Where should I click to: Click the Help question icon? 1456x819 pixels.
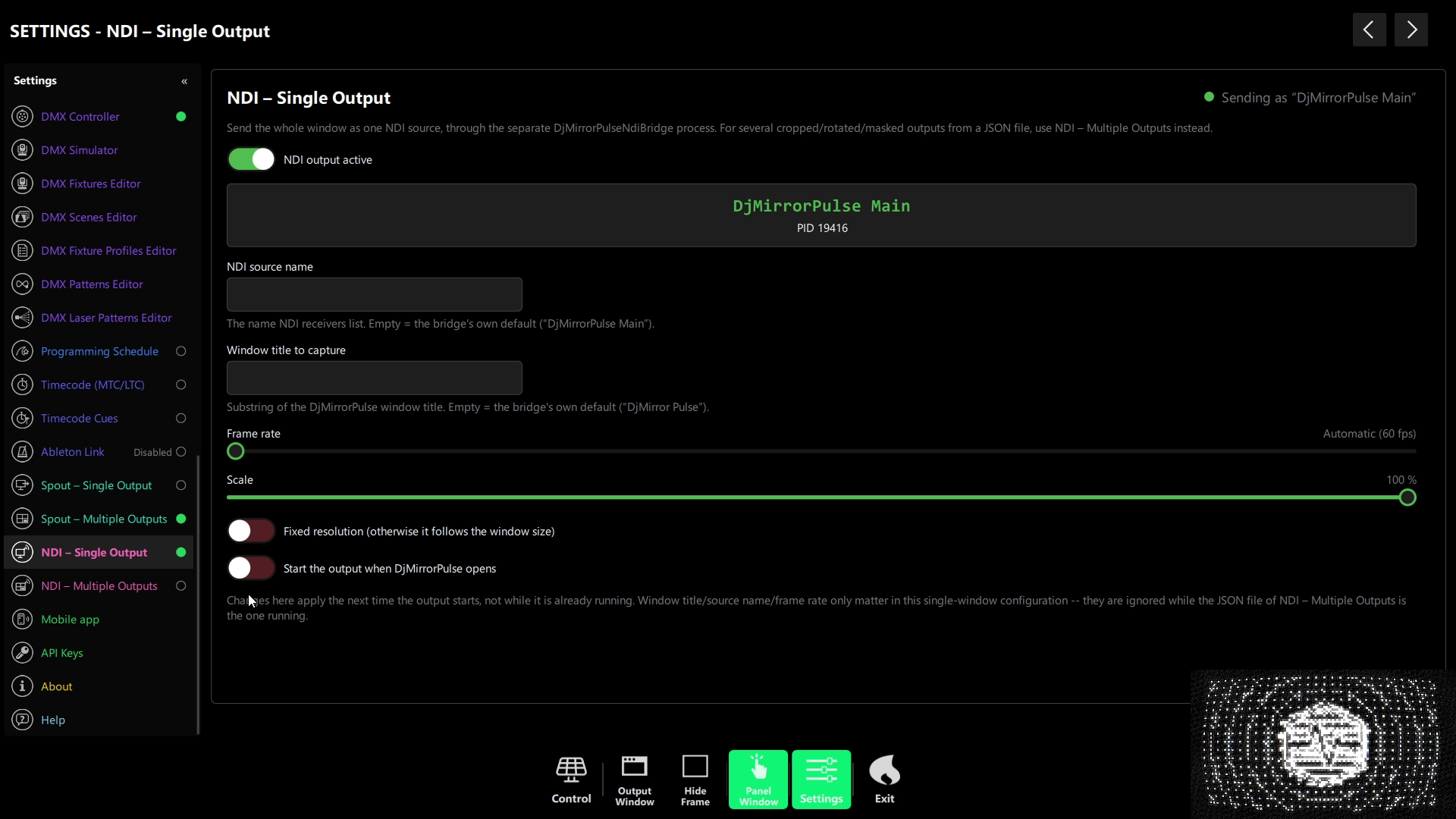pos(23,720)
